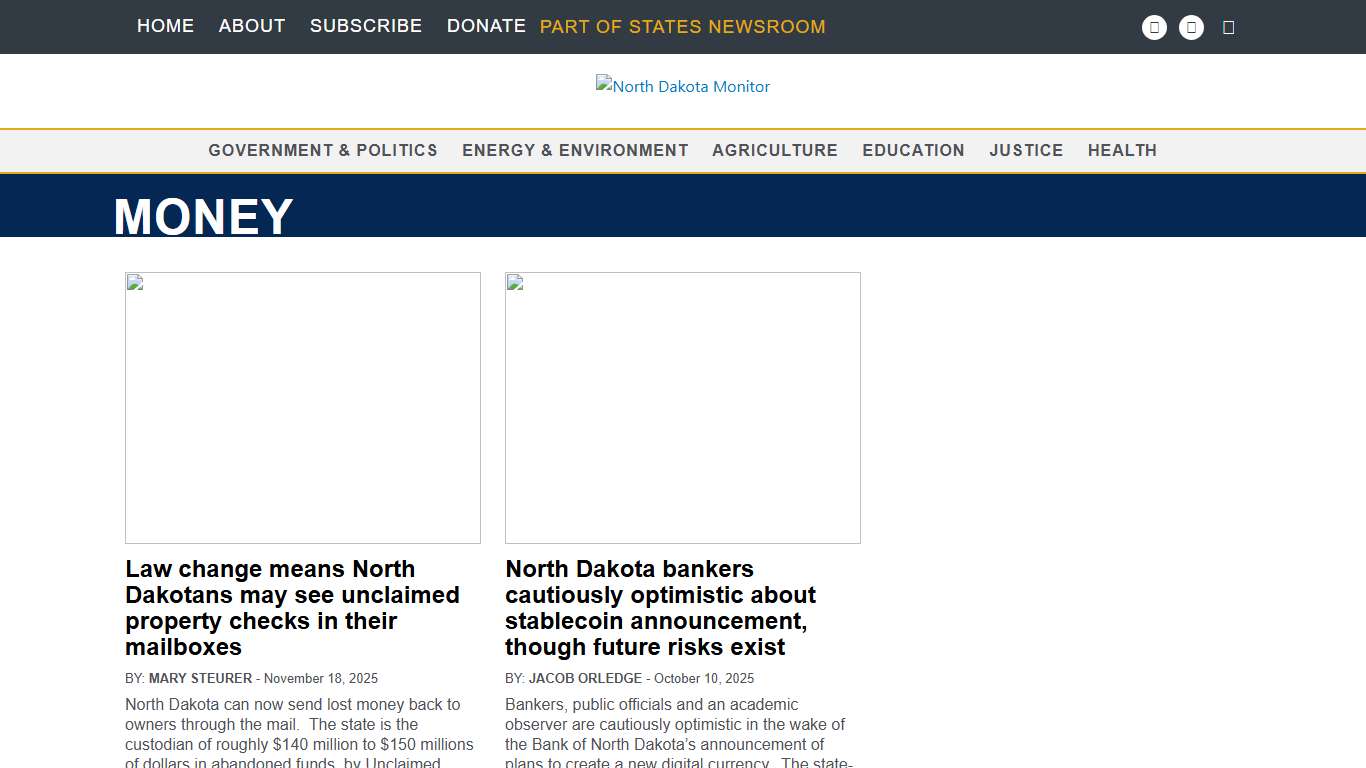Click the PART OF STATES NEWSROOM link

pos(683,27)
